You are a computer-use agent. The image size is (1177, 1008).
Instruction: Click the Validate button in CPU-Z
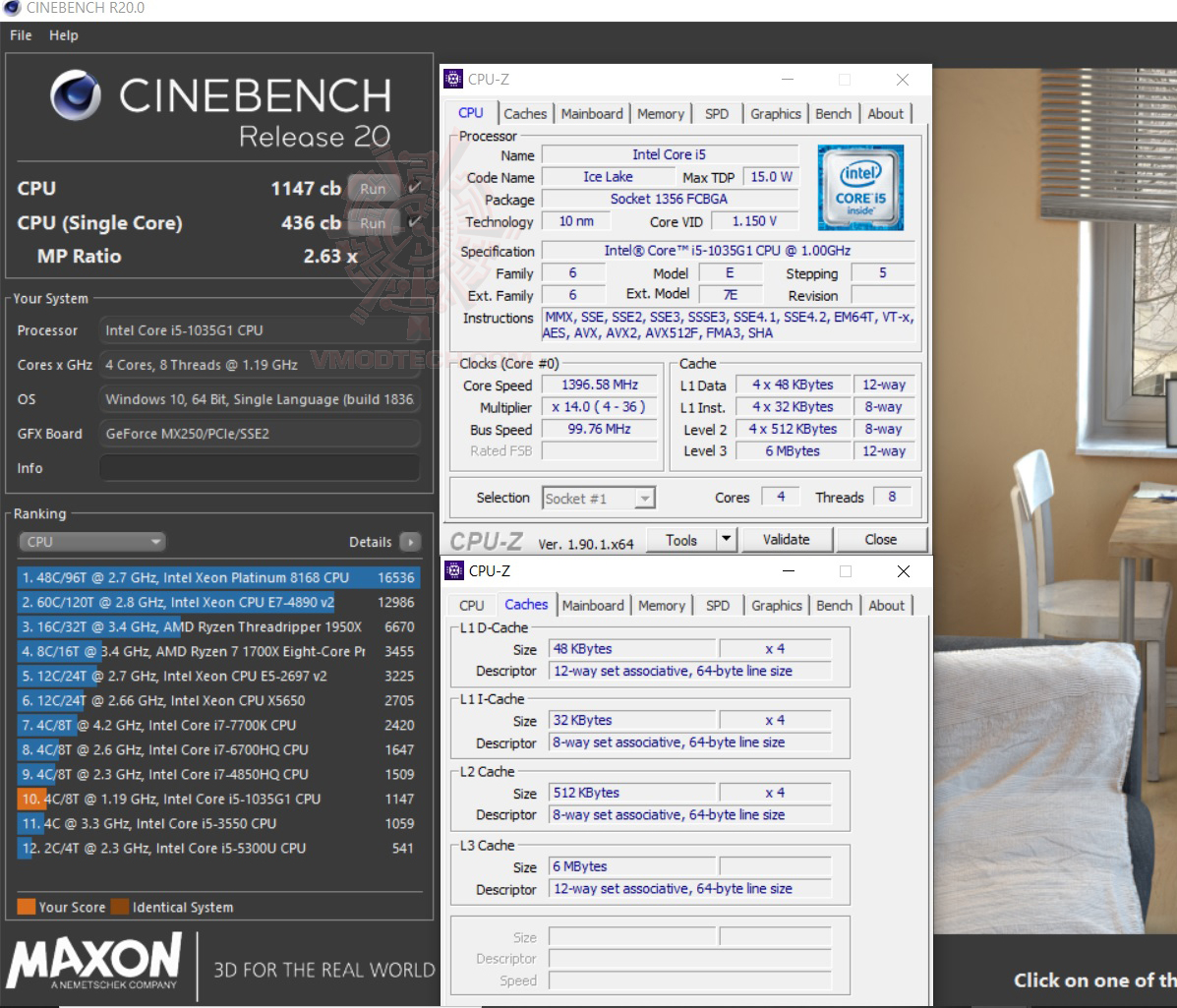[x=786, y=539]
